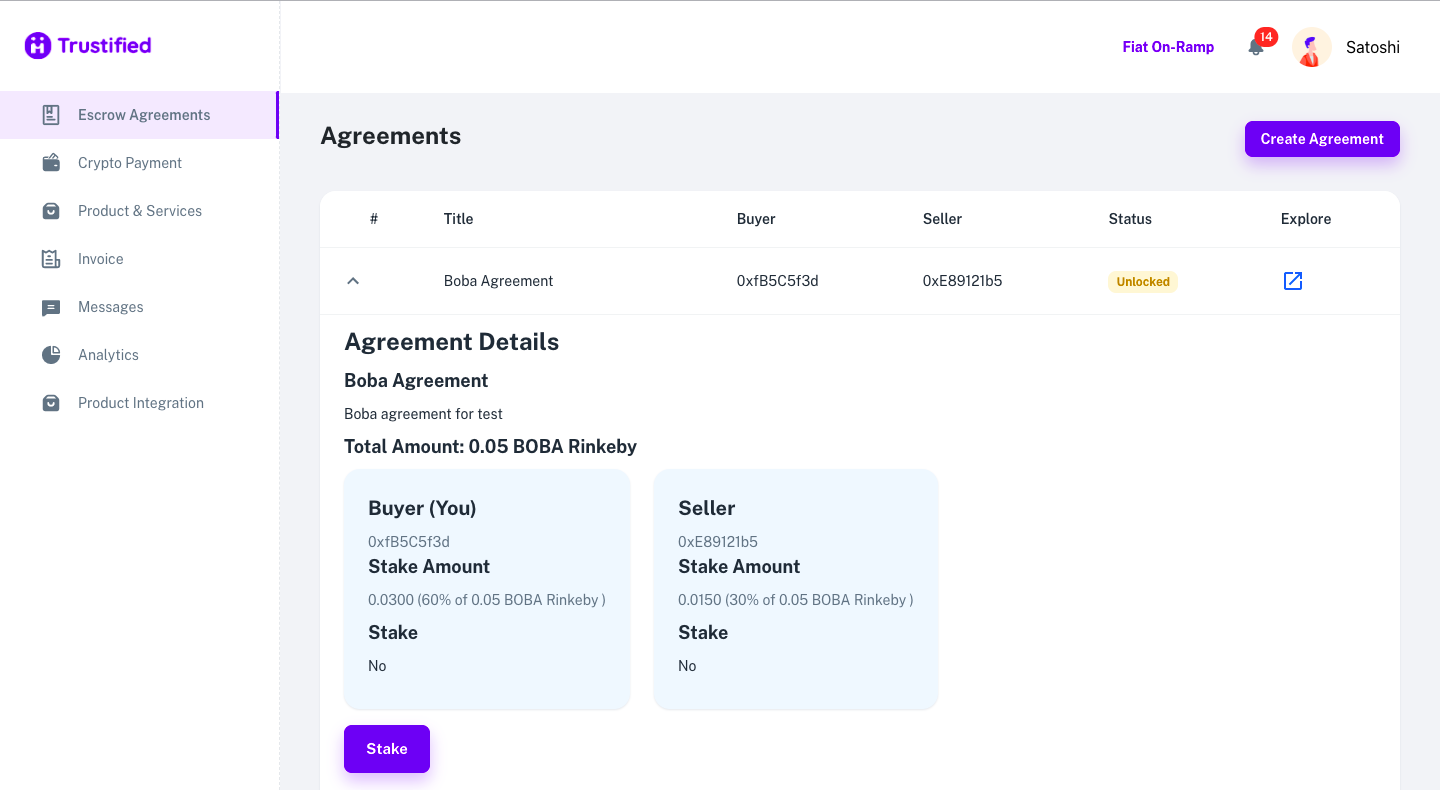Viewport: 1440px width, 790px height.
Task: Go to Crypto Payment section
Action: pyautogui.click(x=139, y=163)
